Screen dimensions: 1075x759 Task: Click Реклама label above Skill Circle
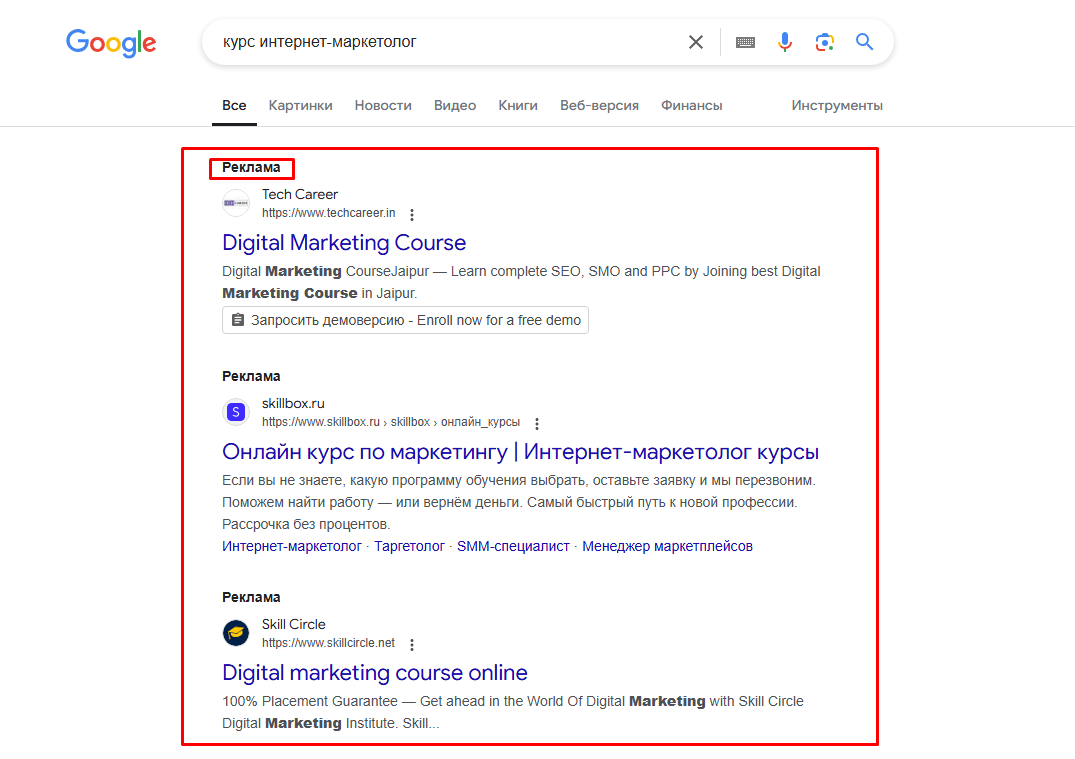tap(251, 597)
